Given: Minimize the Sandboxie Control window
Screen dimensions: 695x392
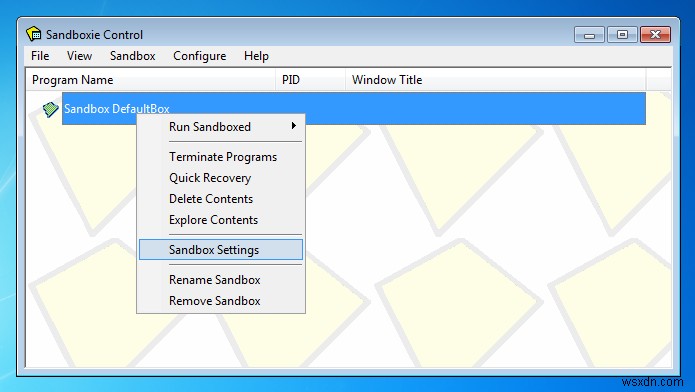Looking at the screenshot, I should 589,35.
